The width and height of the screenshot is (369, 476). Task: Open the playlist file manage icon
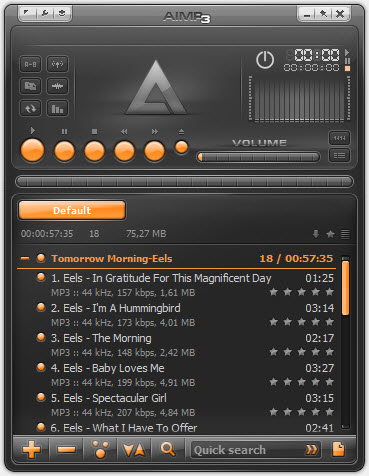pos(339,449)
